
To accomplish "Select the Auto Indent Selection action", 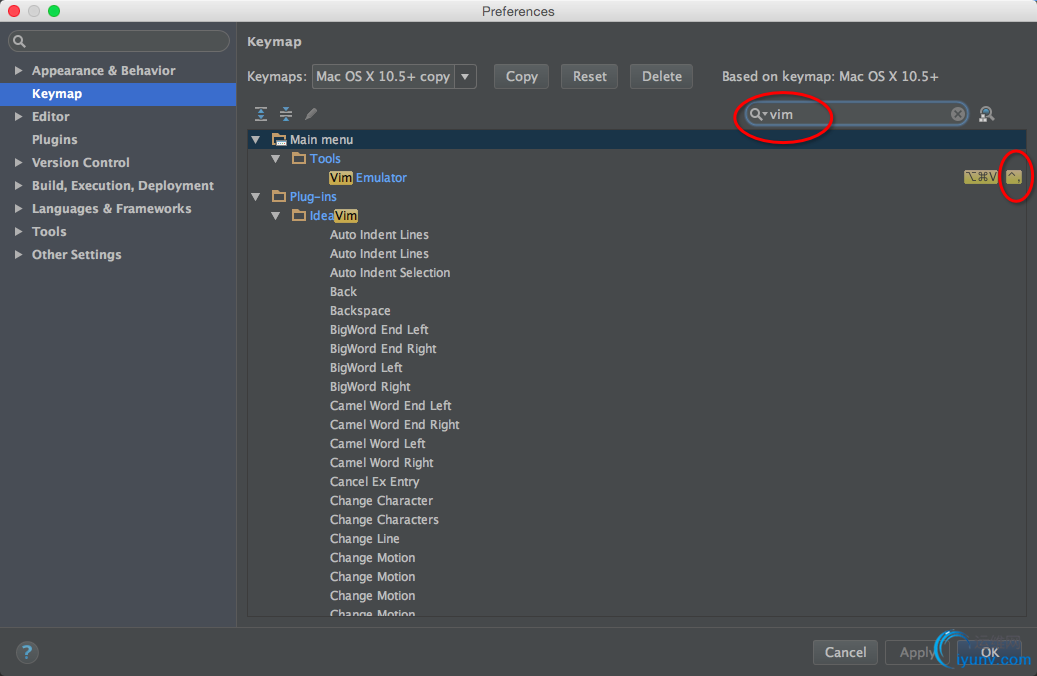I will click(390, 273).
